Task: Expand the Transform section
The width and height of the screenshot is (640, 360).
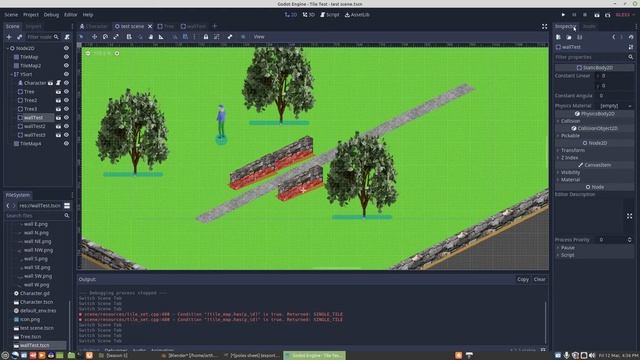Action: (594, 151)
